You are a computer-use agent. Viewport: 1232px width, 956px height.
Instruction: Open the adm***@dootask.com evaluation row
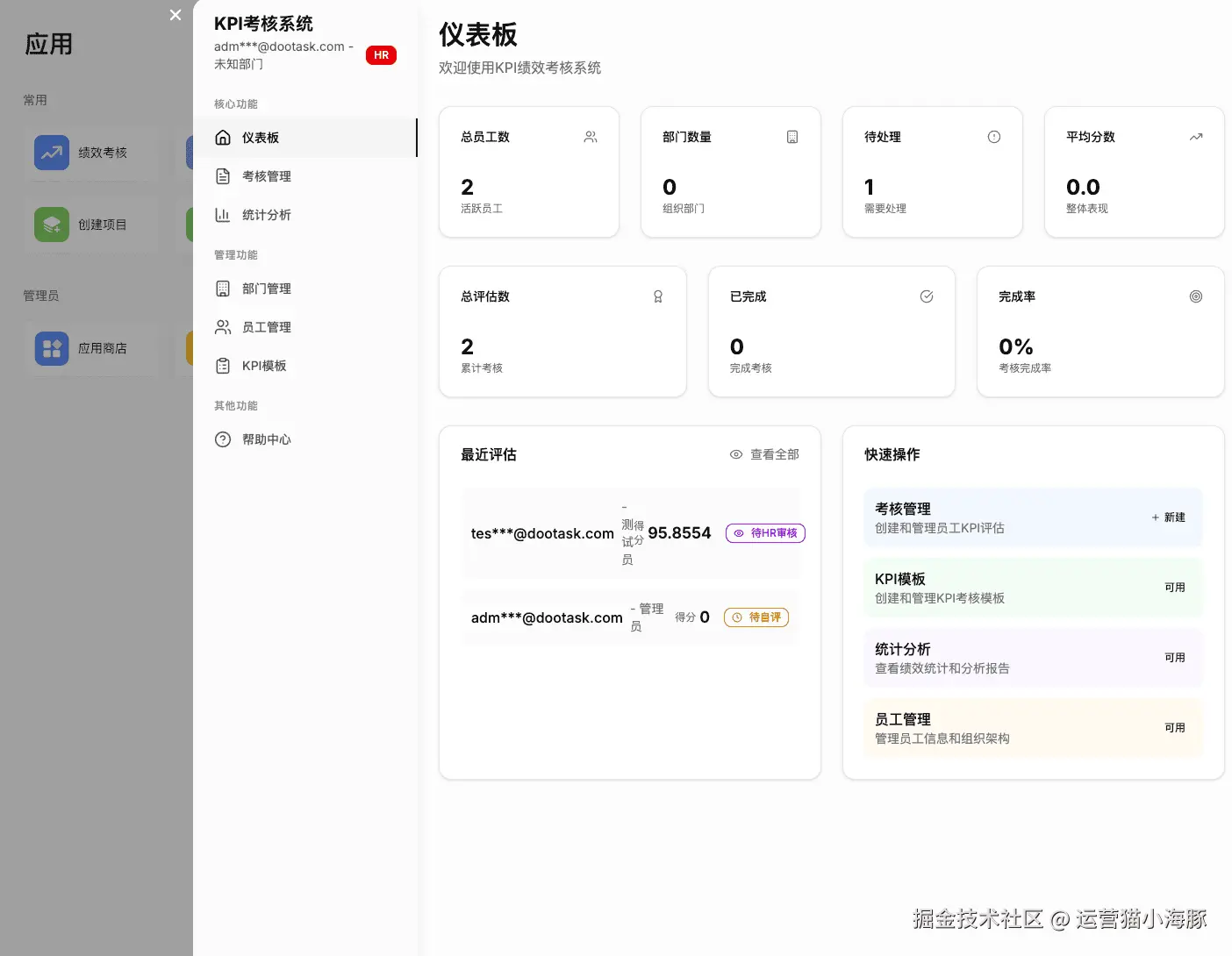[x=632, y=617]
